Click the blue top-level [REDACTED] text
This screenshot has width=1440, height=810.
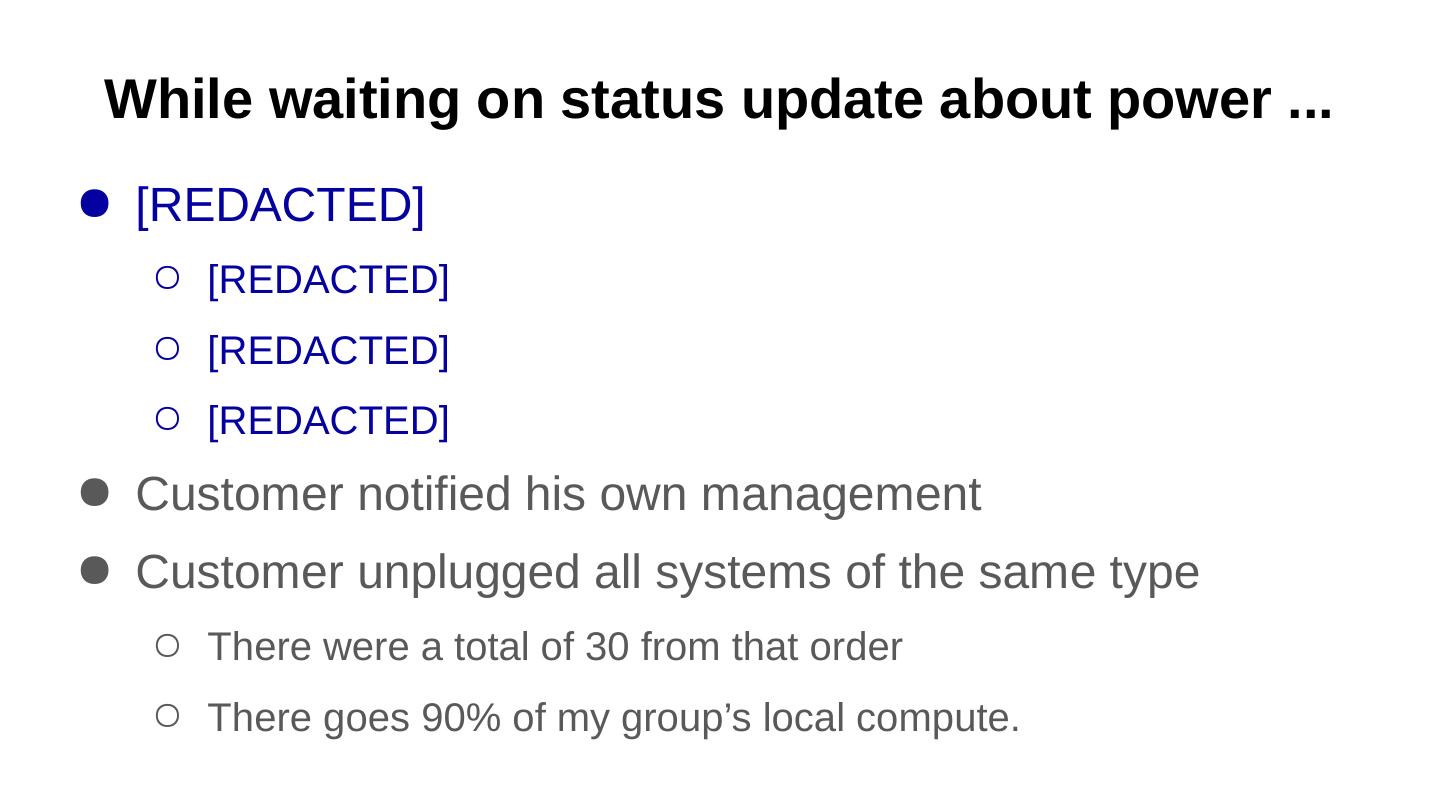coord(280,205)
